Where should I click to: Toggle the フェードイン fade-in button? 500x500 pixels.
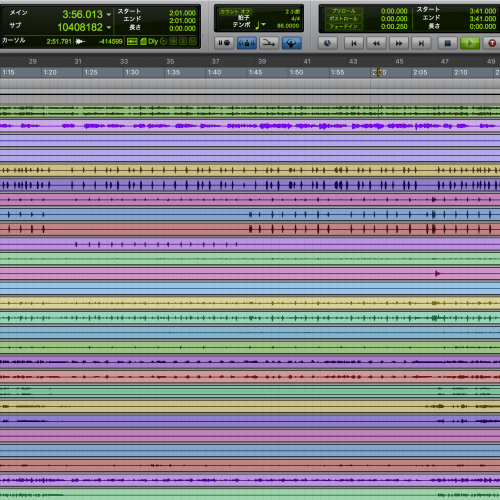[x=344, y=26]
